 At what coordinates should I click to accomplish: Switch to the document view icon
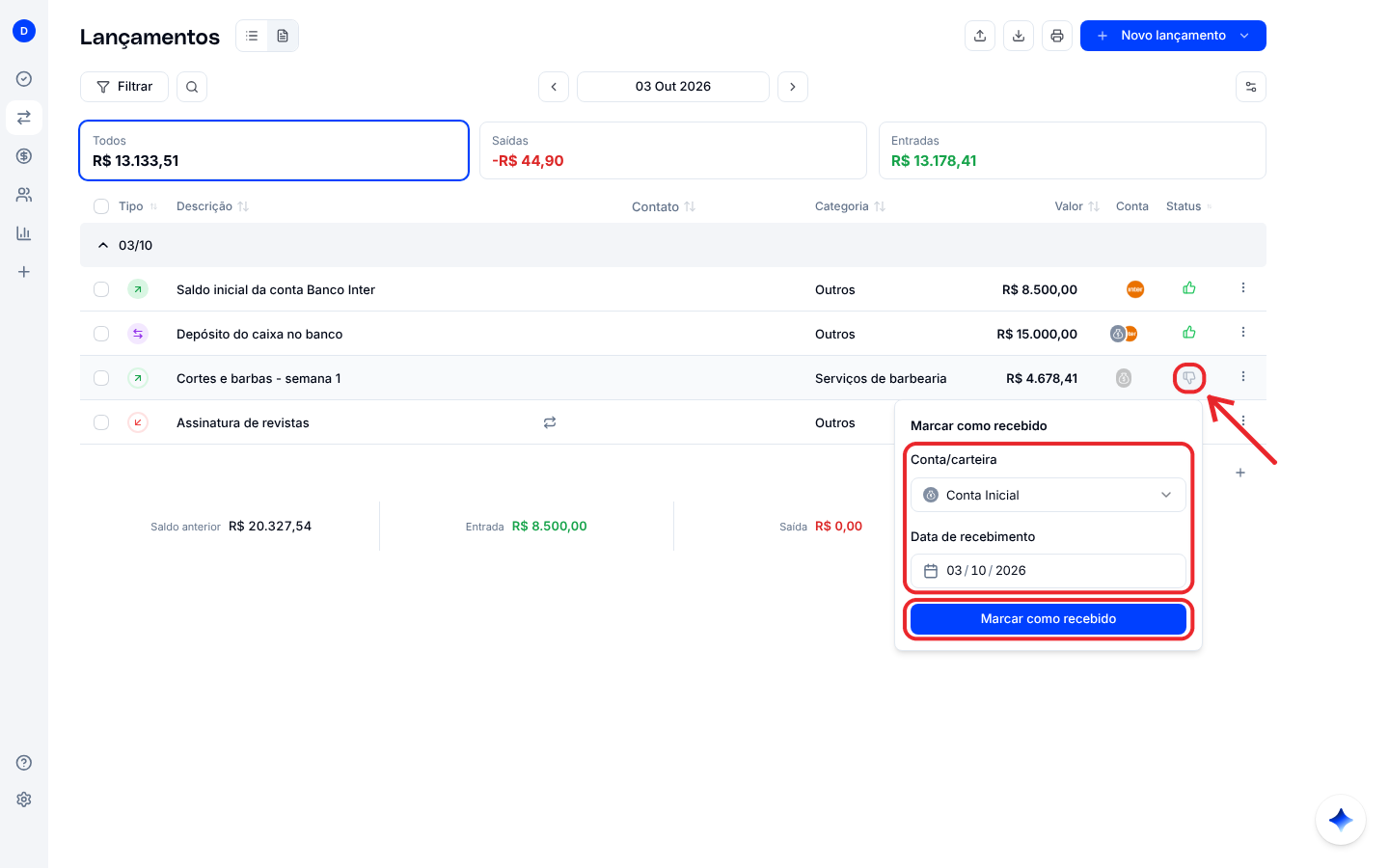[x=283, y=36]
